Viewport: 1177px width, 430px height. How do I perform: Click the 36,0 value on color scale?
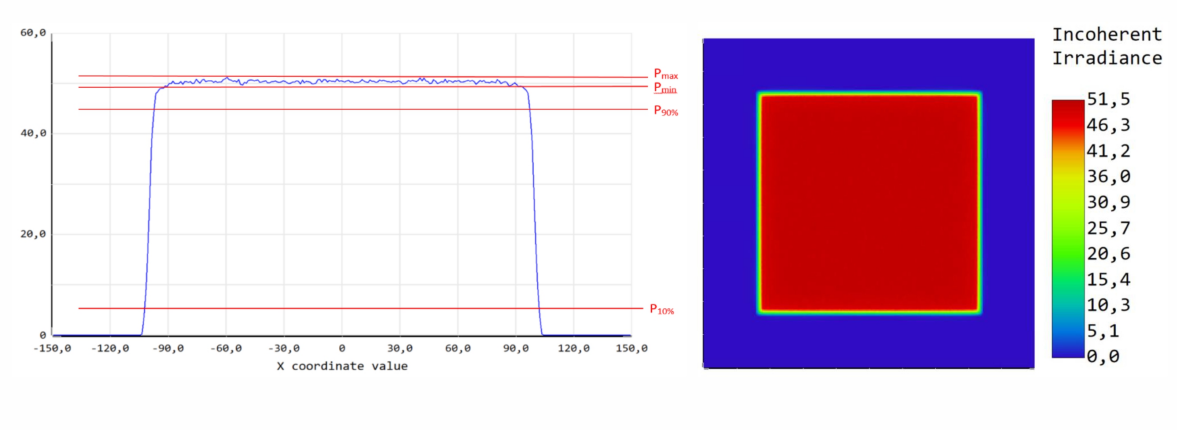click(1110, 176)
